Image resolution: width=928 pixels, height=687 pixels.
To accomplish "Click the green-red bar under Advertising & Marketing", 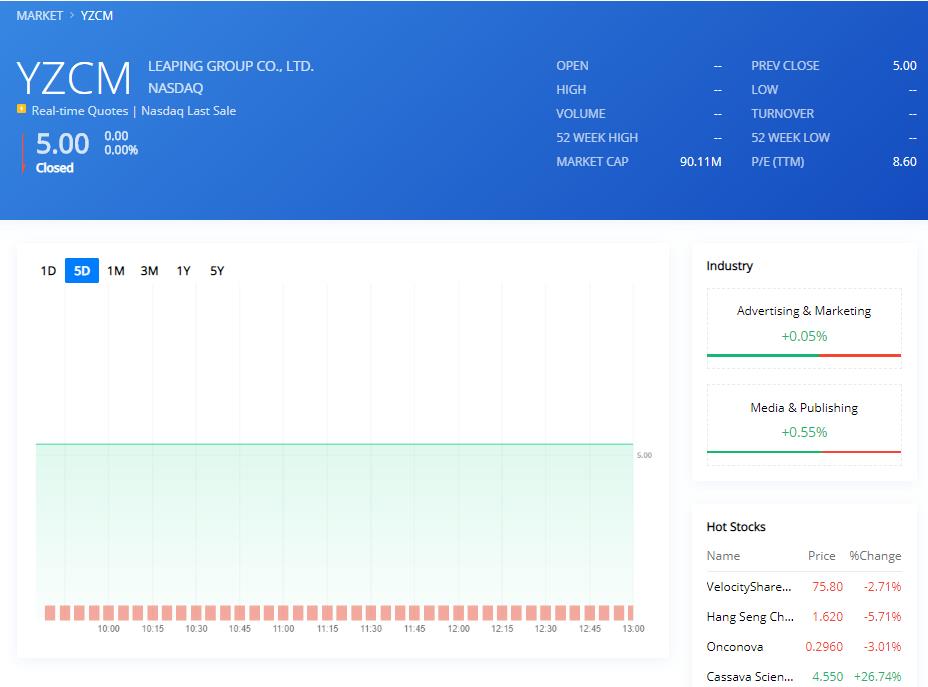I will [x=803, y=355].
